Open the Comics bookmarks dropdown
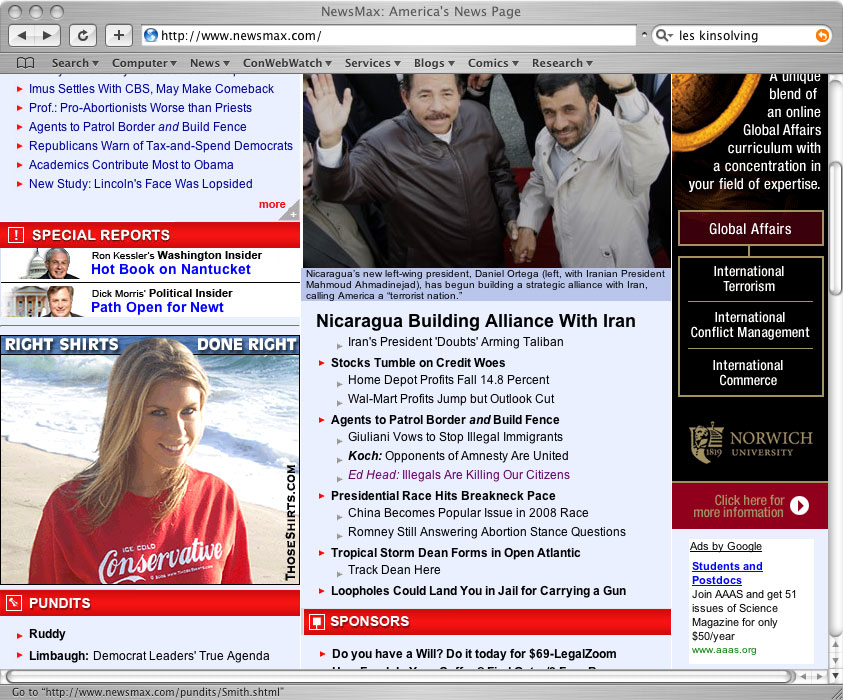 coord(493,63)
